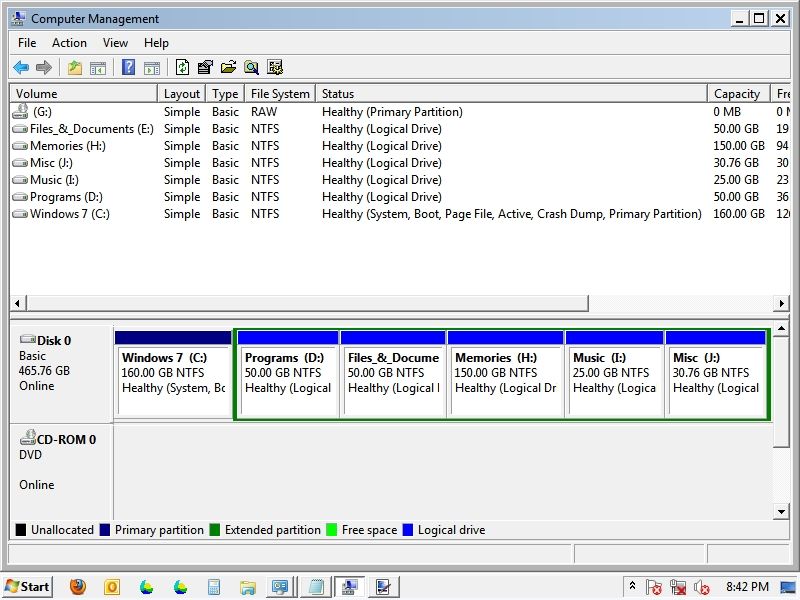Select the Memories (H:) volume row
Viewport: 800px width, 600px height.
coord(67,146)
